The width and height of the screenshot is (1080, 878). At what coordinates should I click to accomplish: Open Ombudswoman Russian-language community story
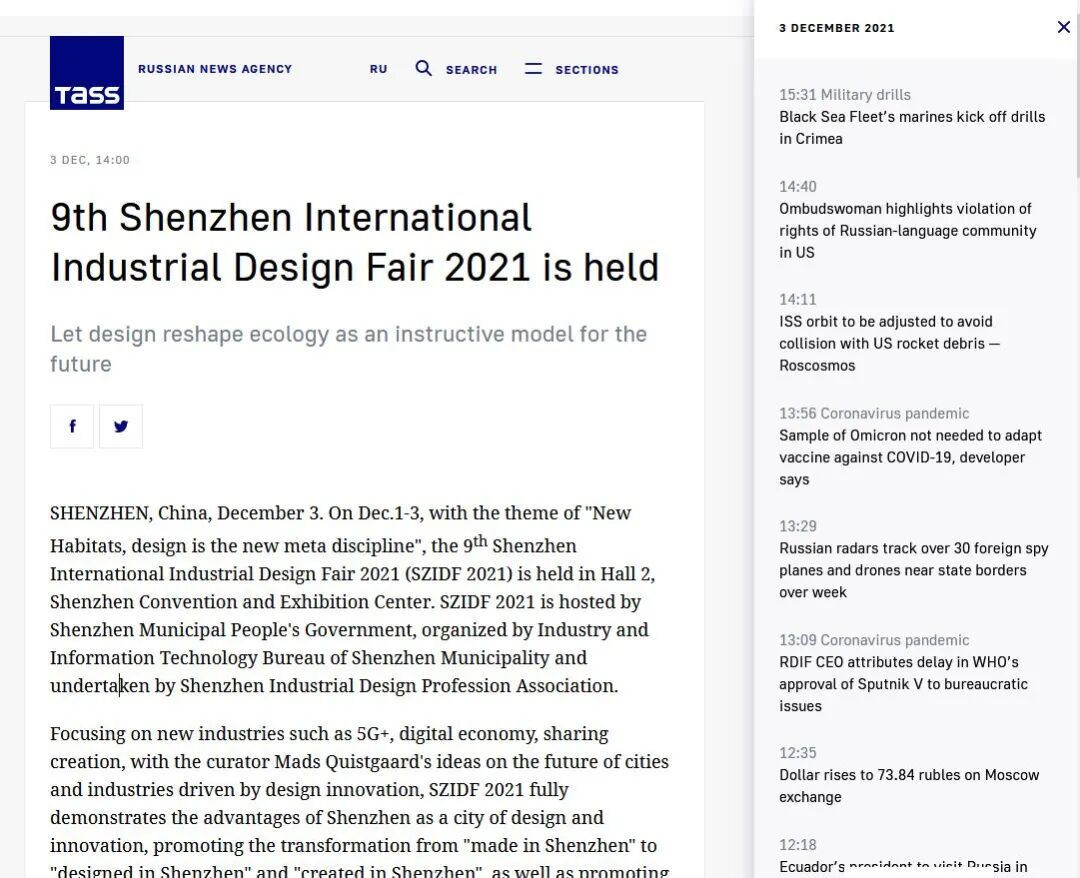click(908, 231)
